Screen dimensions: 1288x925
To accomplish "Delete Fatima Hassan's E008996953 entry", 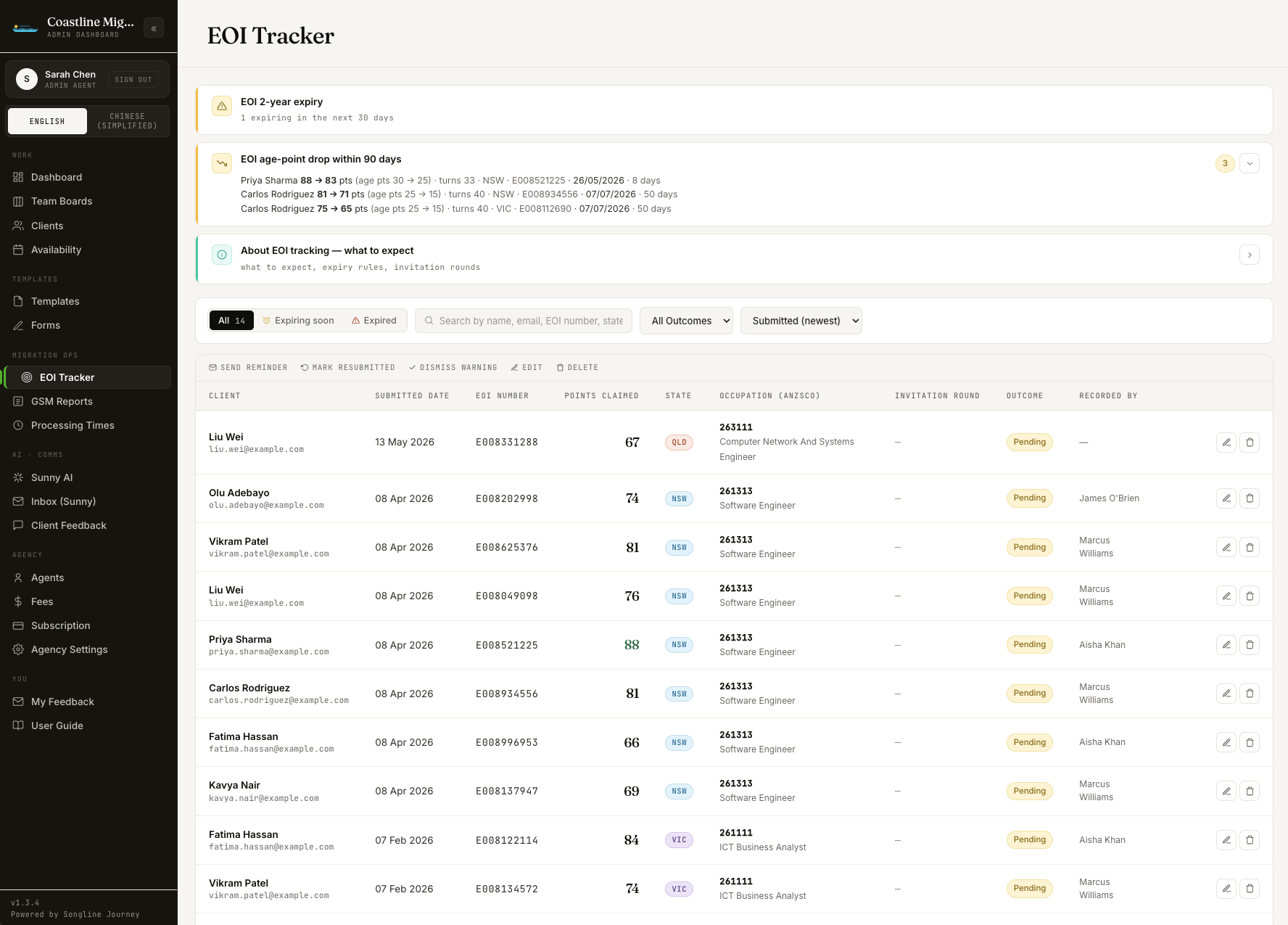I will tap(1250, 743).
